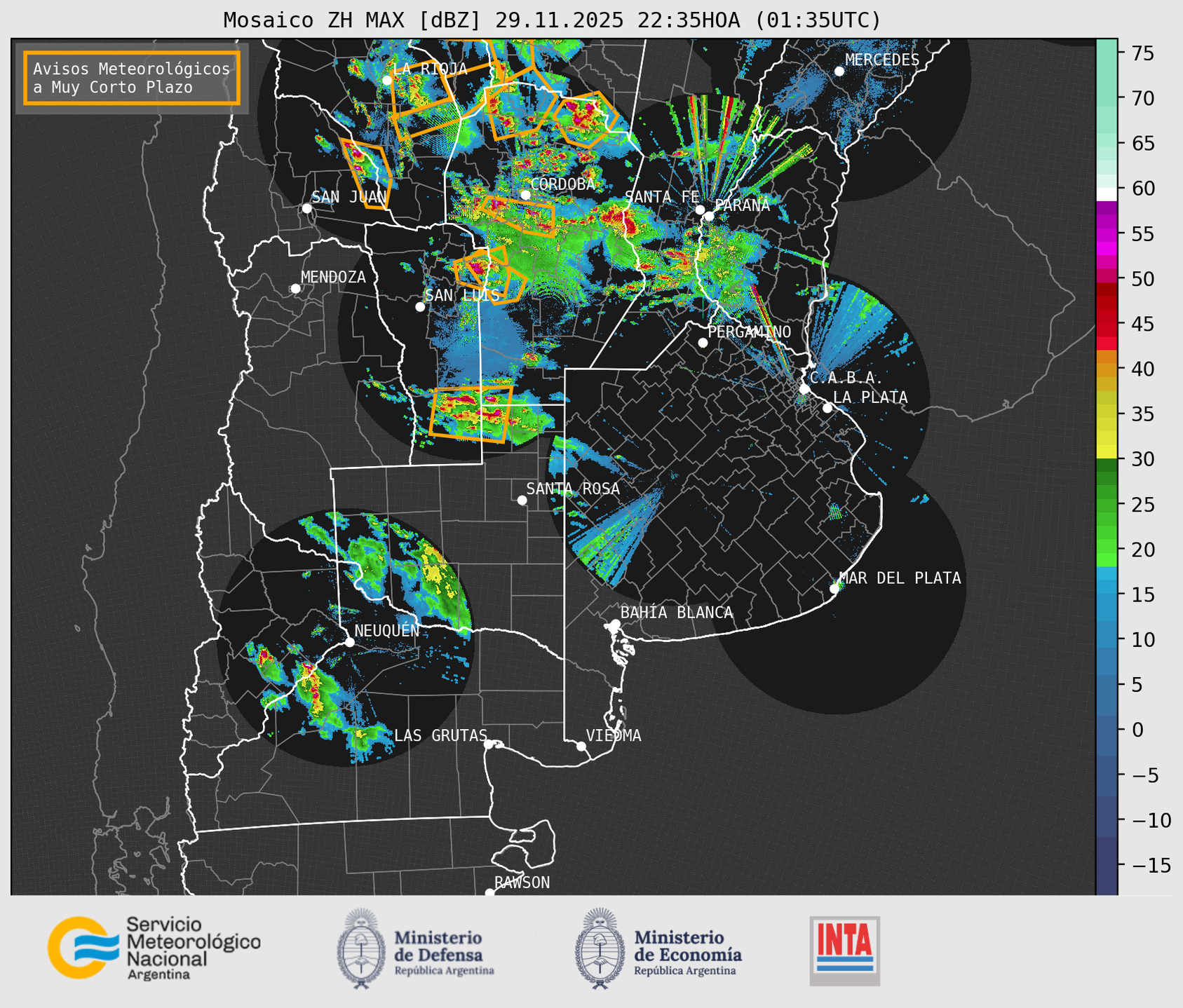Viewport: 1183px width, 1008px height.
Task: Select the SAN LUIS city label
Action: click(x=462, y=295)
